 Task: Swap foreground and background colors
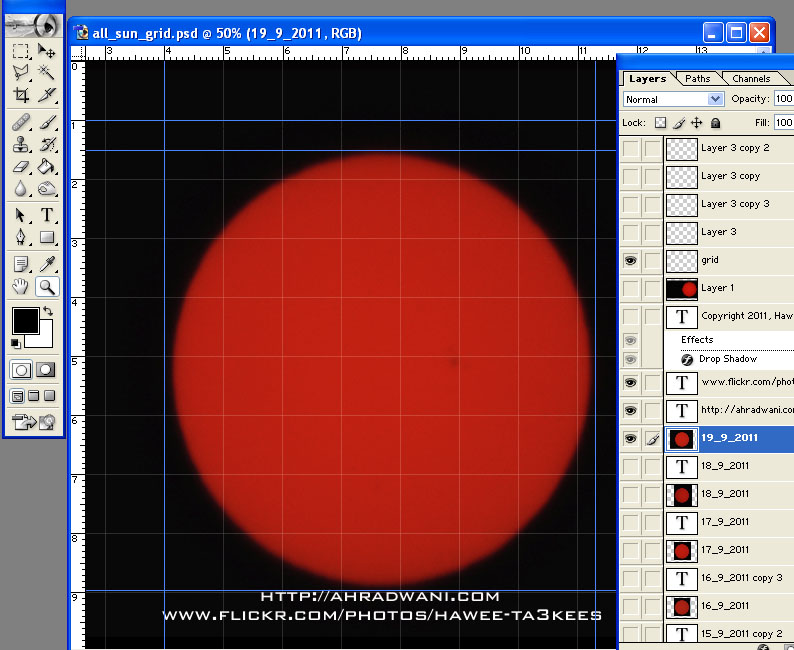point(47,312)
